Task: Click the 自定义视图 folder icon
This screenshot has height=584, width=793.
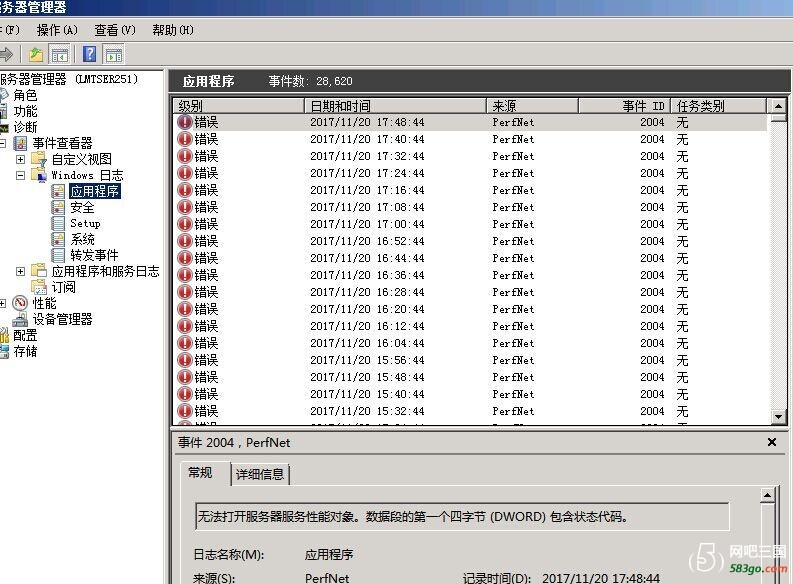Action: [39, 159]
